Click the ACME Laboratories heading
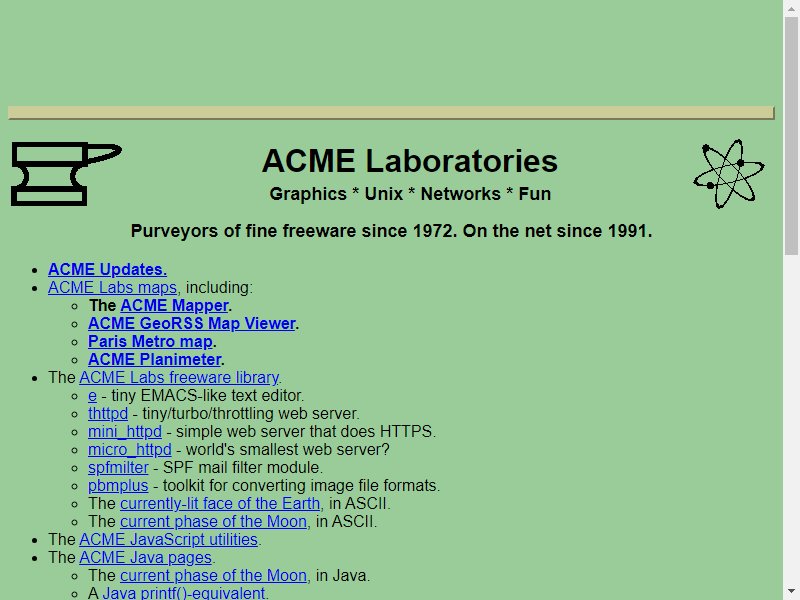This screenshot has width=800, height=600. pyautogui.click(x=410, y=161)
